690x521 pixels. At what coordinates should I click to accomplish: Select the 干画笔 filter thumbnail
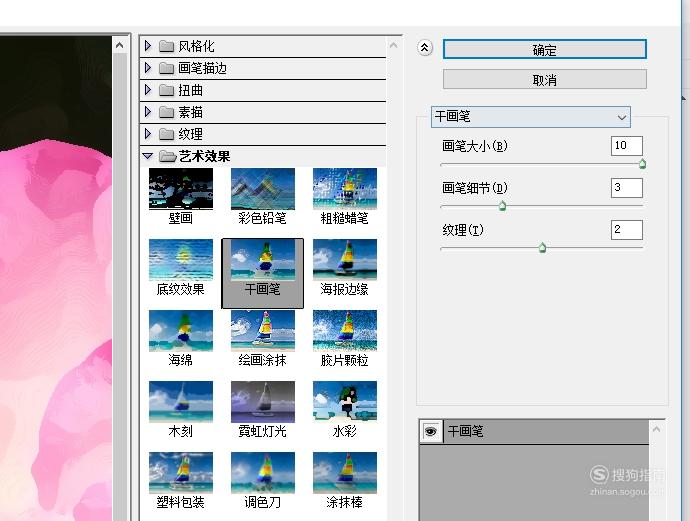[x=263, y=260]
